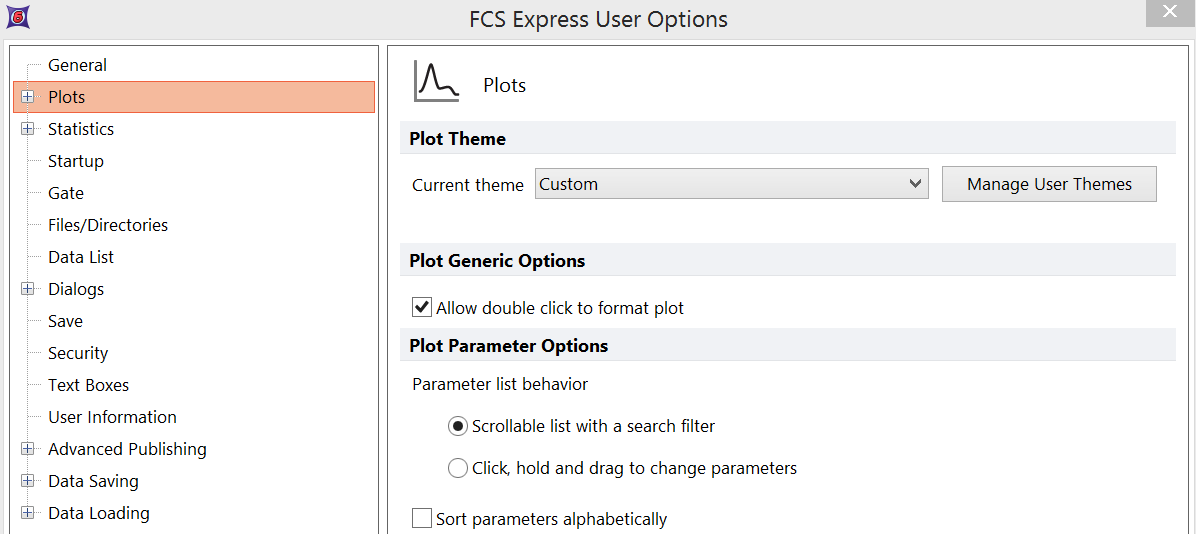Choose Click, hold and drag option

pos(458,468)
